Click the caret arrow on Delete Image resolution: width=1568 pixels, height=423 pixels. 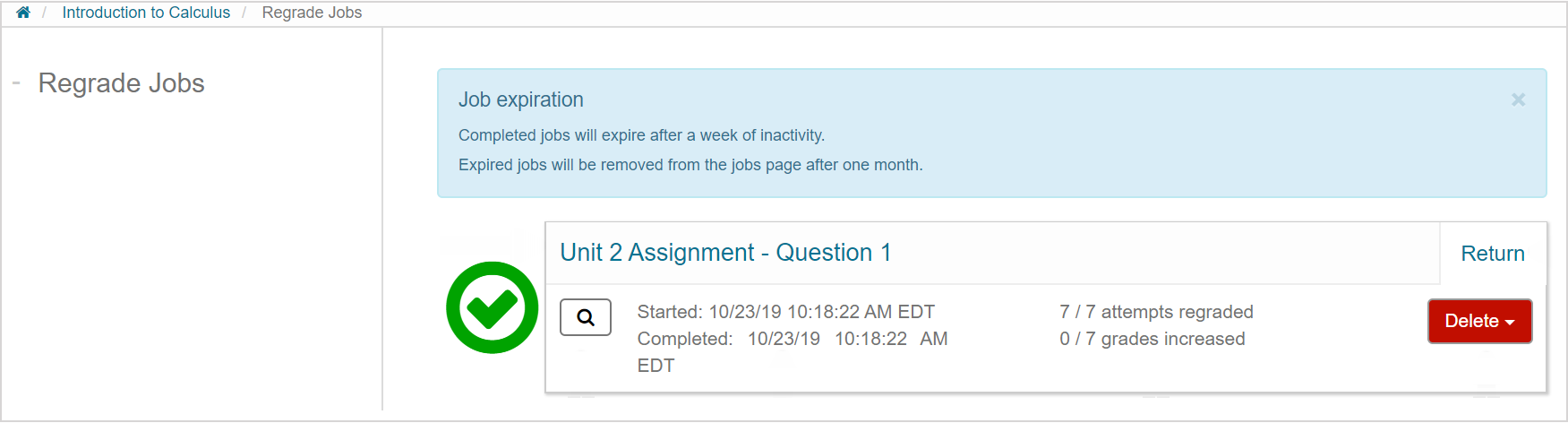pos(1510,323)
